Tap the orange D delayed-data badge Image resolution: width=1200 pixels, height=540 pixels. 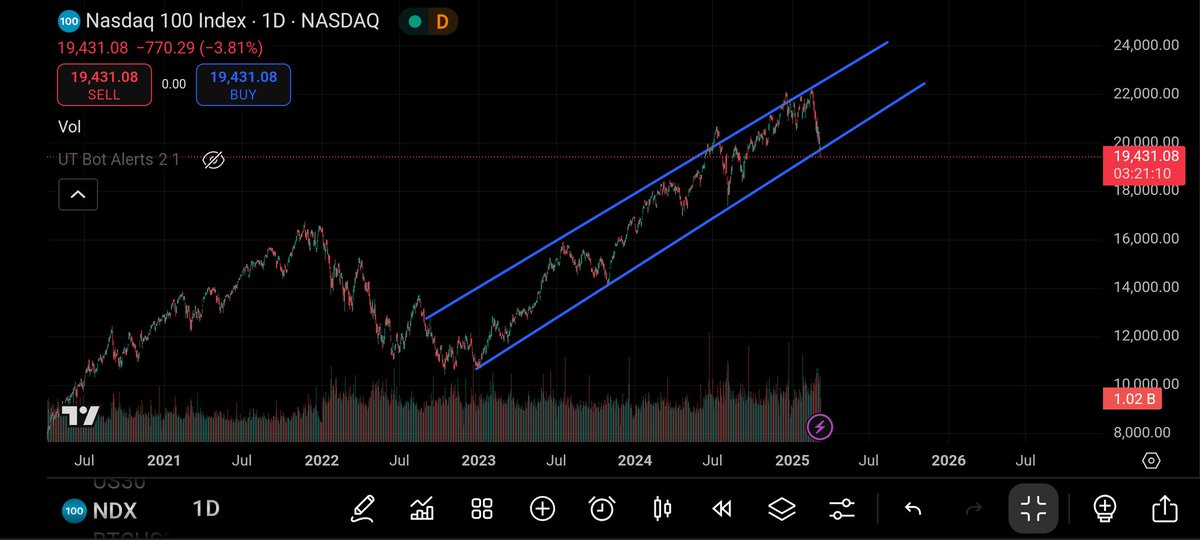pyautogui.click(x=441, y=21)
